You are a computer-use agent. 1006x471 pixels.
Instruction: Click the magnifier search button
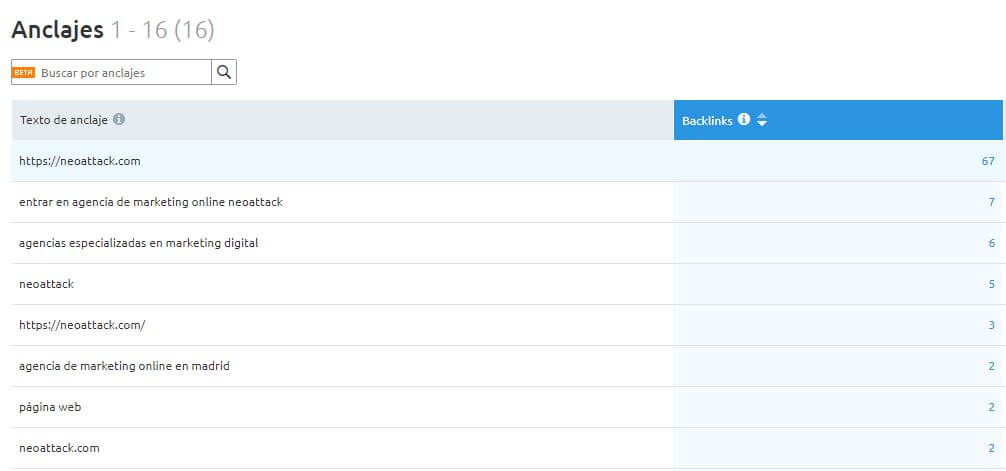(224, 72)
